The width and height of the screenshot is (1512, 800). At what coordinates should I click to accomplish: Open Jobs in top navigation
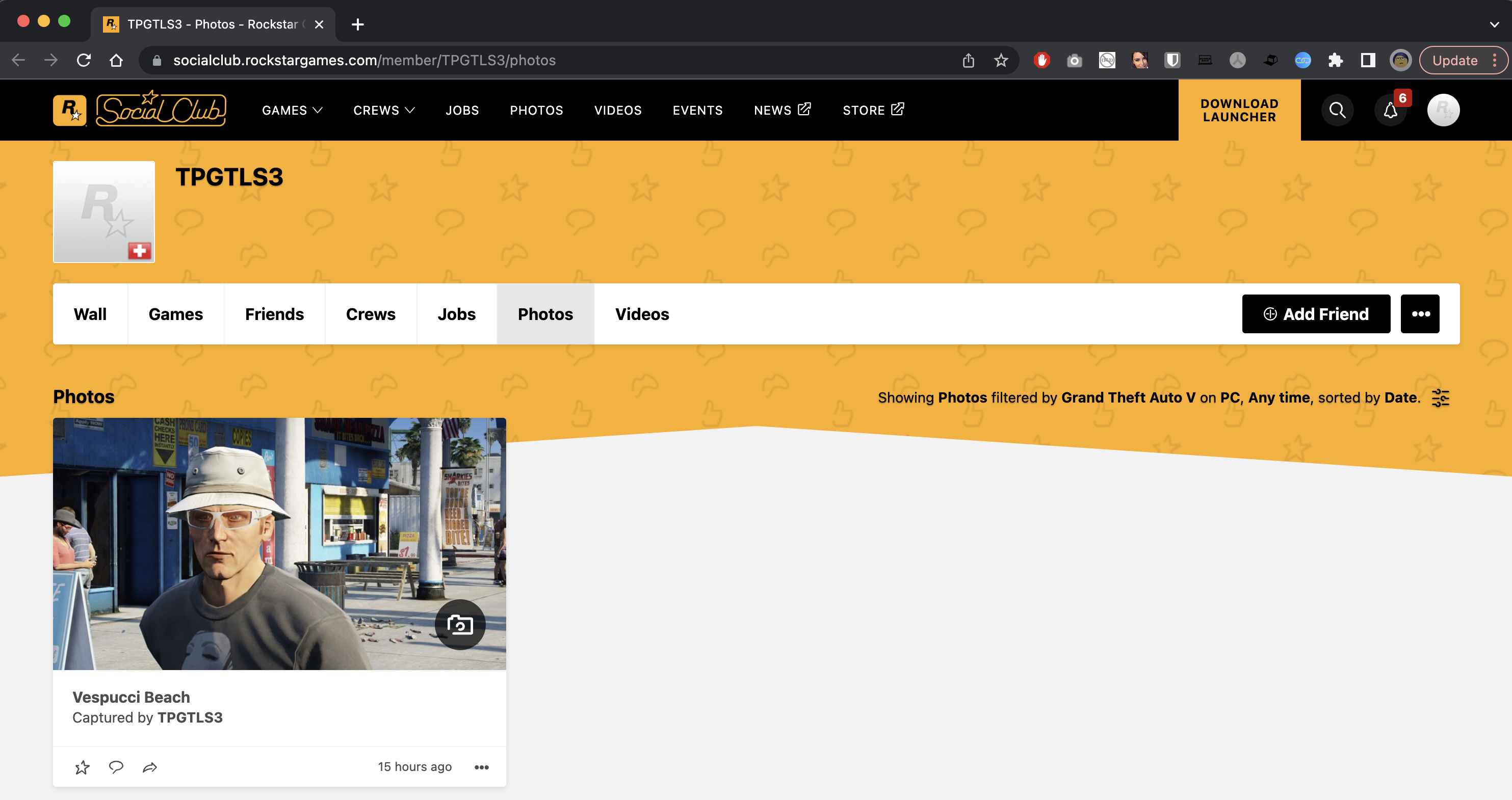pos(462,110)
